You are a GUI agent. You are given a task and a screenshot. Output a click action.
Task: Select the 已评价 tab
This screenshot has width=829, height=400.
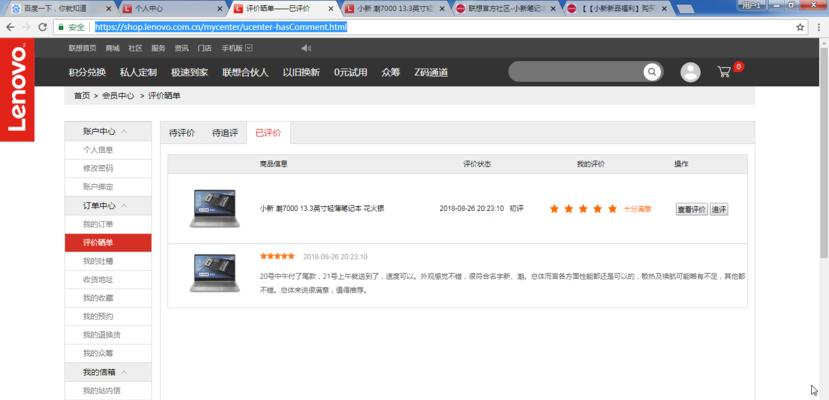269,133
